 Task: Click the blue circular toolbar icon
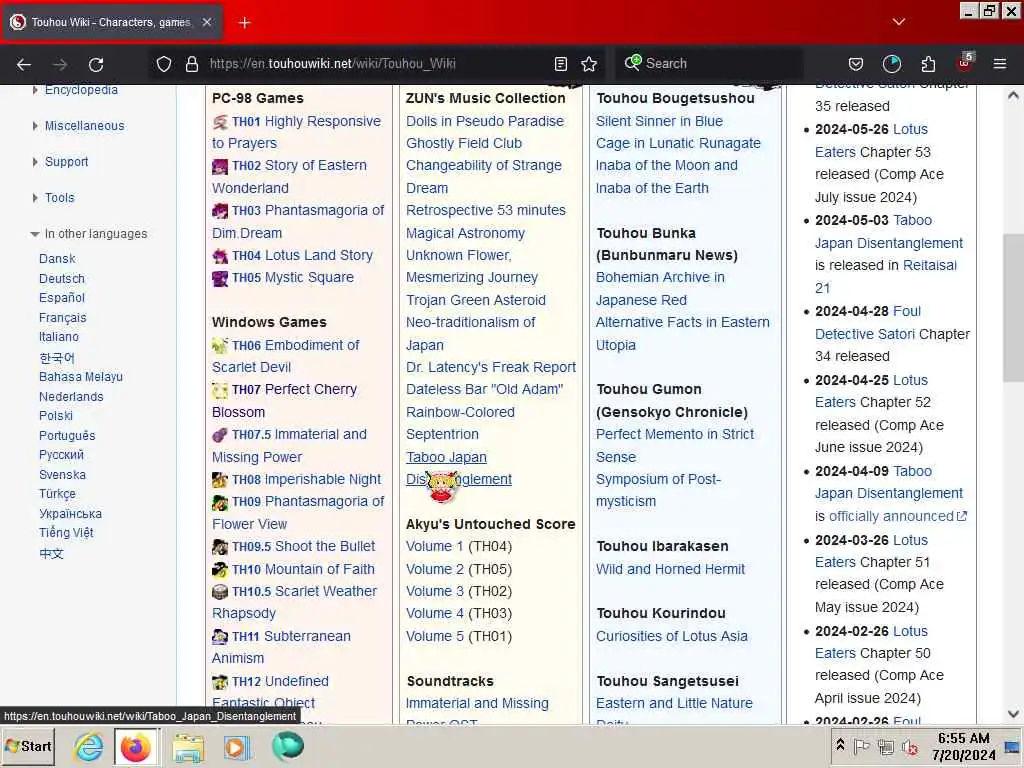[x=892, y=64]
